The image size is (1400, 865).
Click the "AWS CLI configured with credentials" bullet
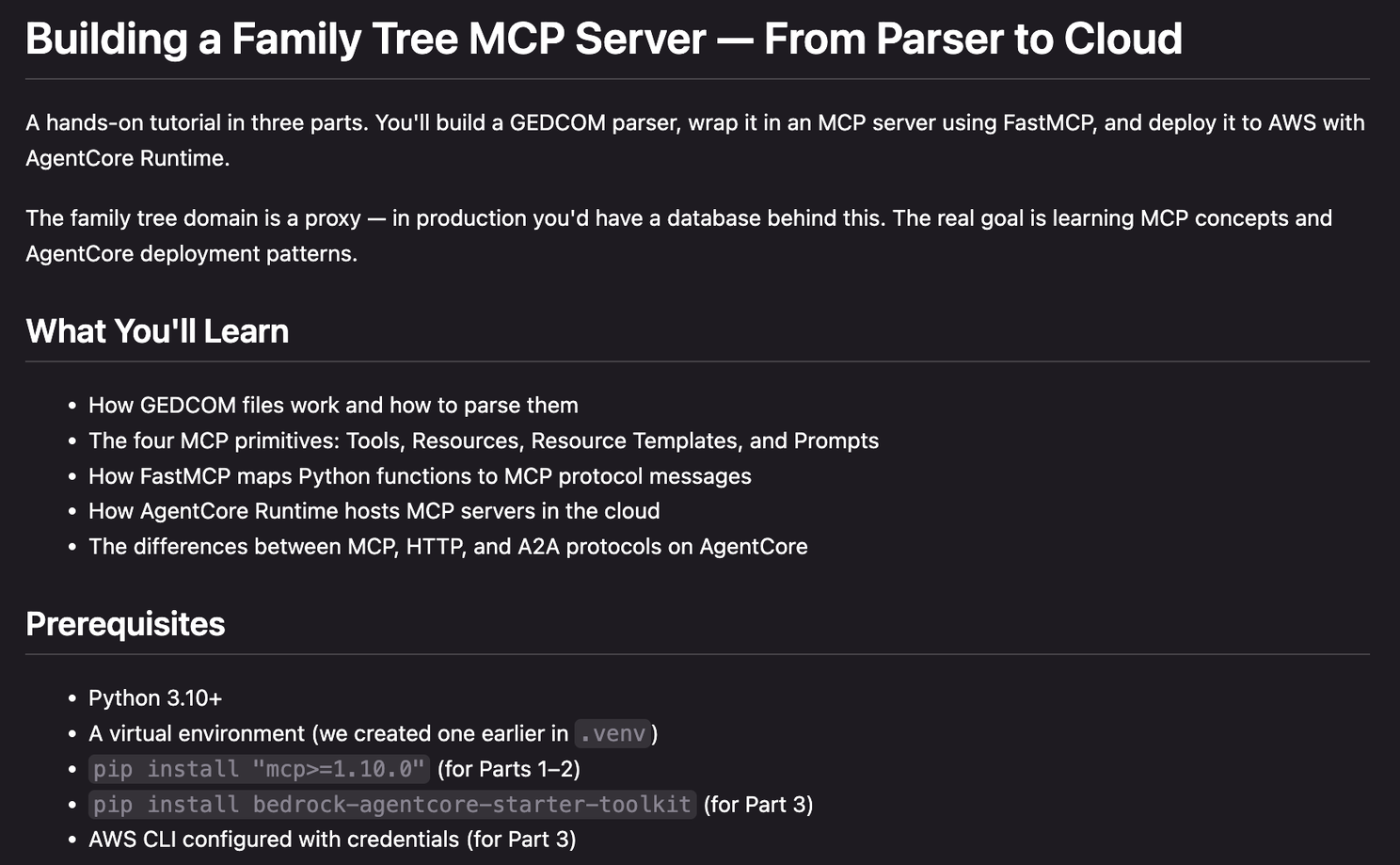331,840
